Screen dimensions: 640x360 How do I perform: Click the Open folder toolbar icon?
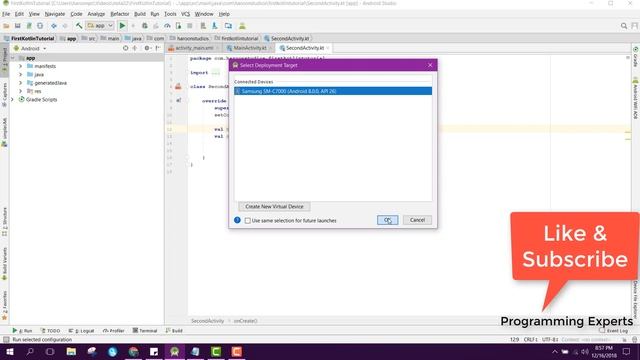tap(6, 26)
